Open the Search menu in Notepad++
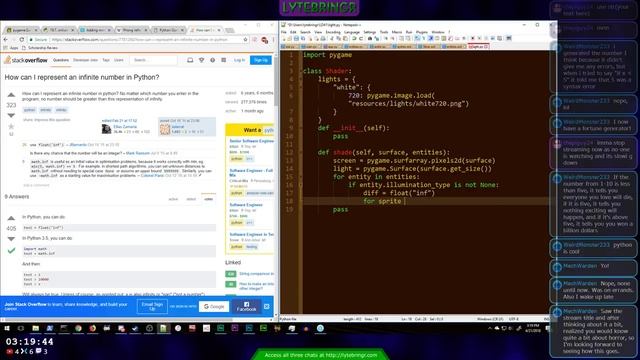 305,32
